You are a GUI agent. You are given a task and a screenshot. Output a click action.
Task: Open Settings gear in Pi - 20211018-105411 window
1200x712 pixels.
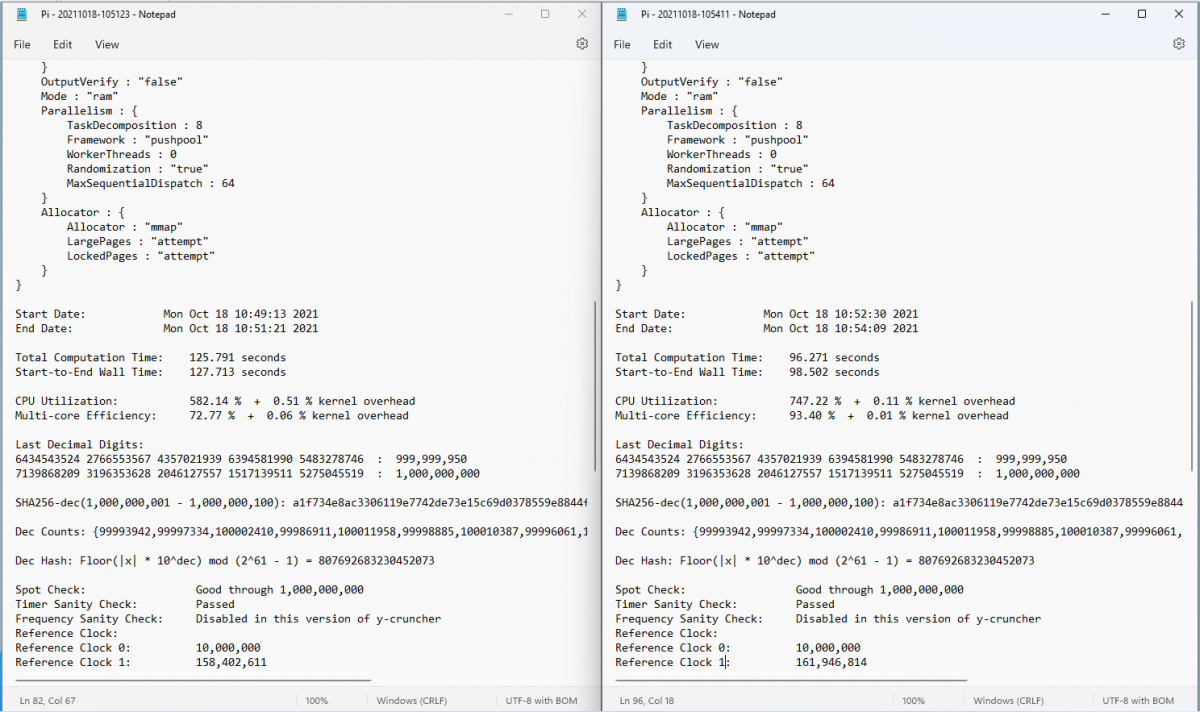[x=1178, y=44]
